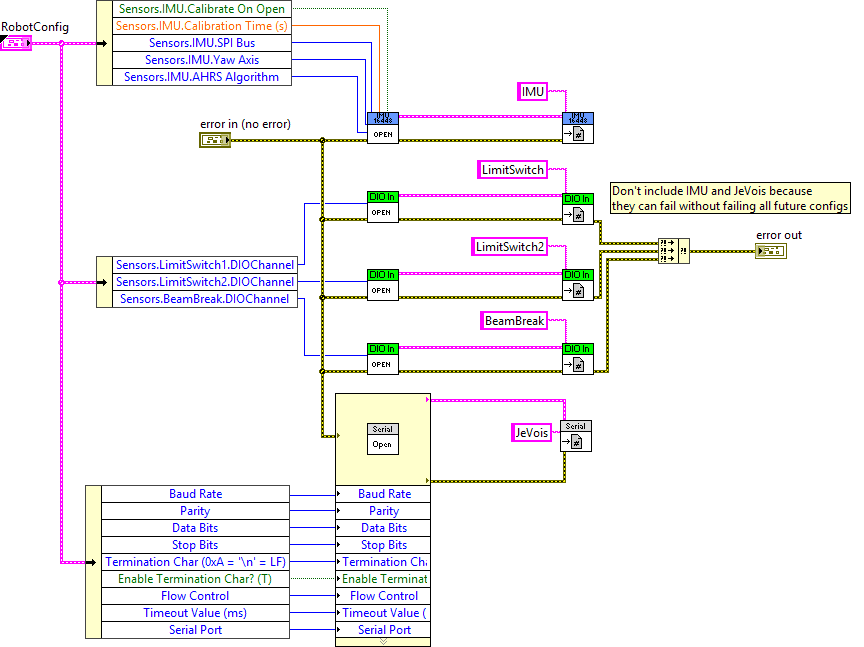864x647 pixels.
Task: Select the Baud Rate element in left unbundle
Action: 195,494
